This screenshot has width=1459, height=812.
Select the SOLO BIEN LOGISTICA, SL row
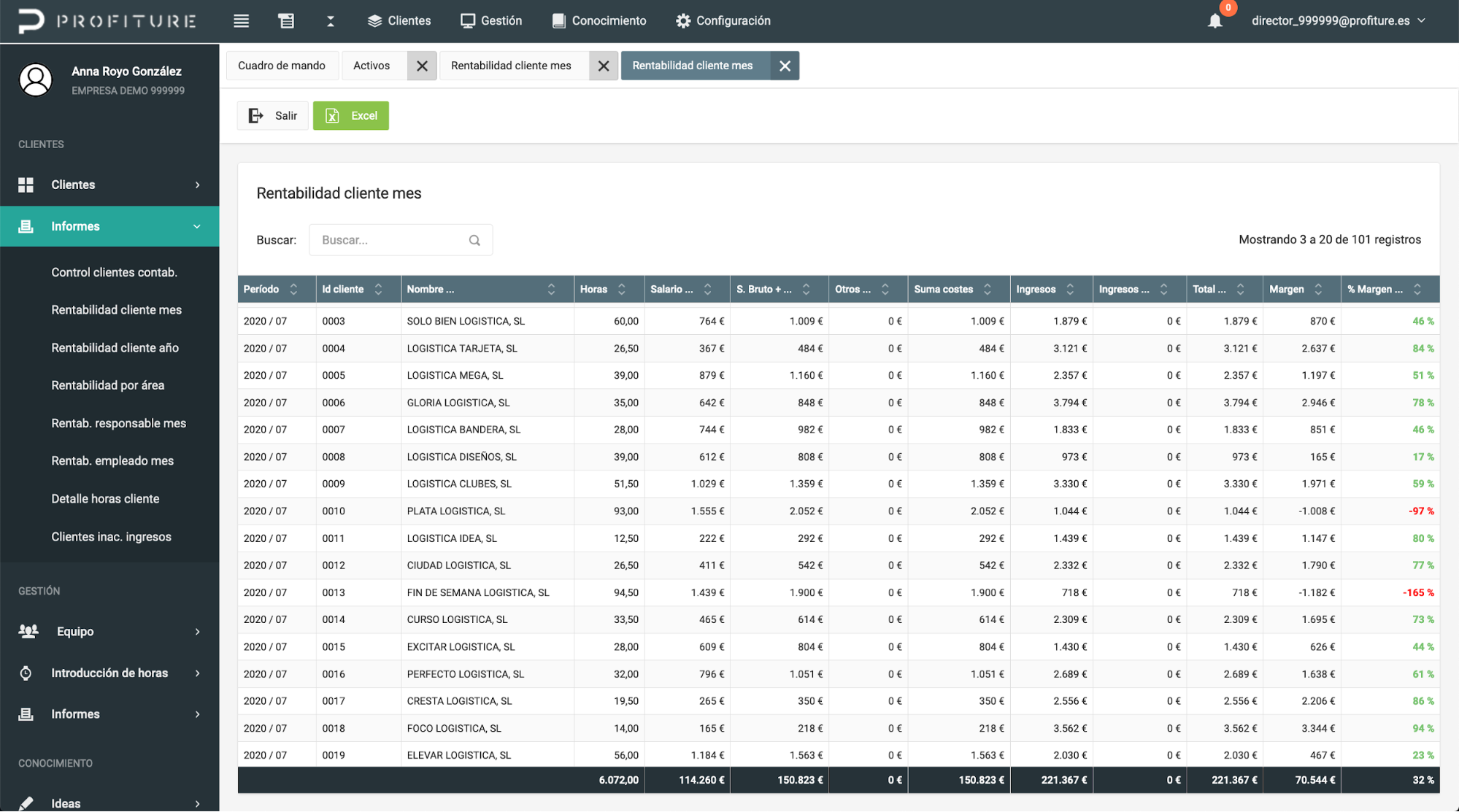(839, 321)
